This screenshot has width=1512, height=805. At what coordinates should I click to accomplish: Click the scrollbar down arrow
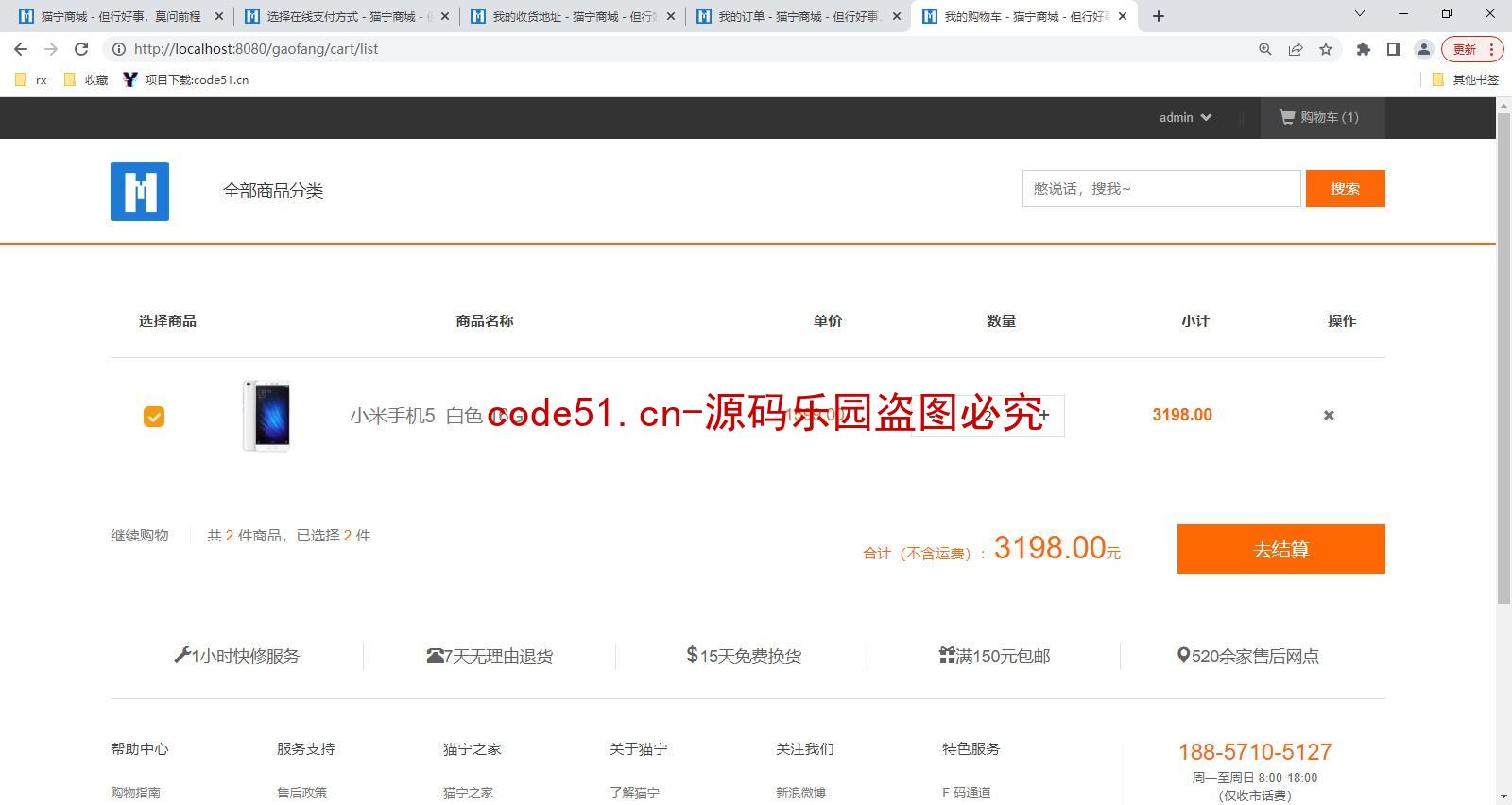(x=1503, y=796)
